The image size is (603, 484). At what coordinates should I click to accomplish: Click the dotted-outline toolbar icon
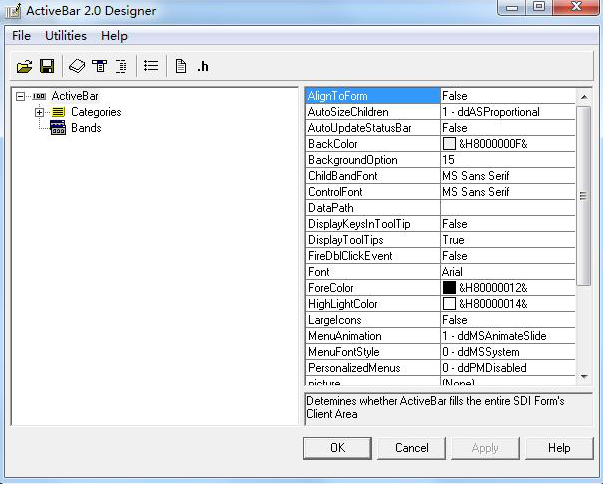(x=121, y=66)
